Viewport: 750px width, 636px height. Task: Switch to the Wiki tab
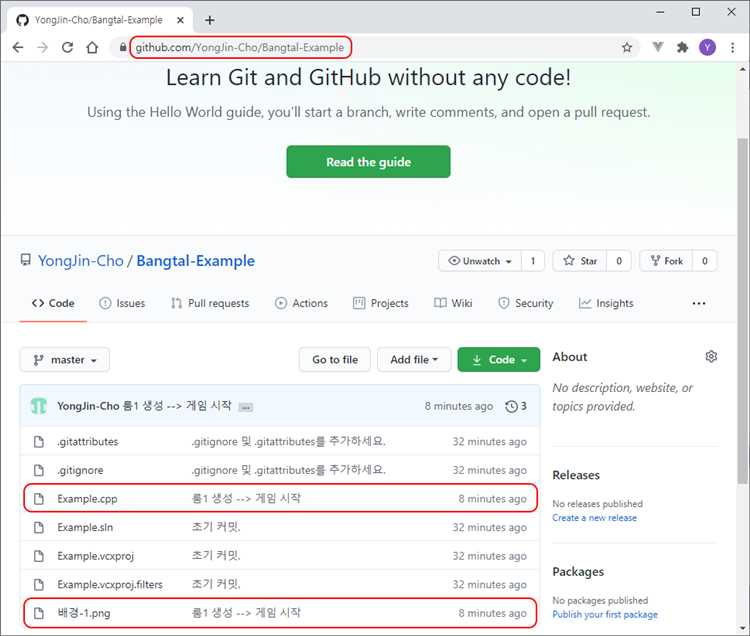(x=453, y=303)
